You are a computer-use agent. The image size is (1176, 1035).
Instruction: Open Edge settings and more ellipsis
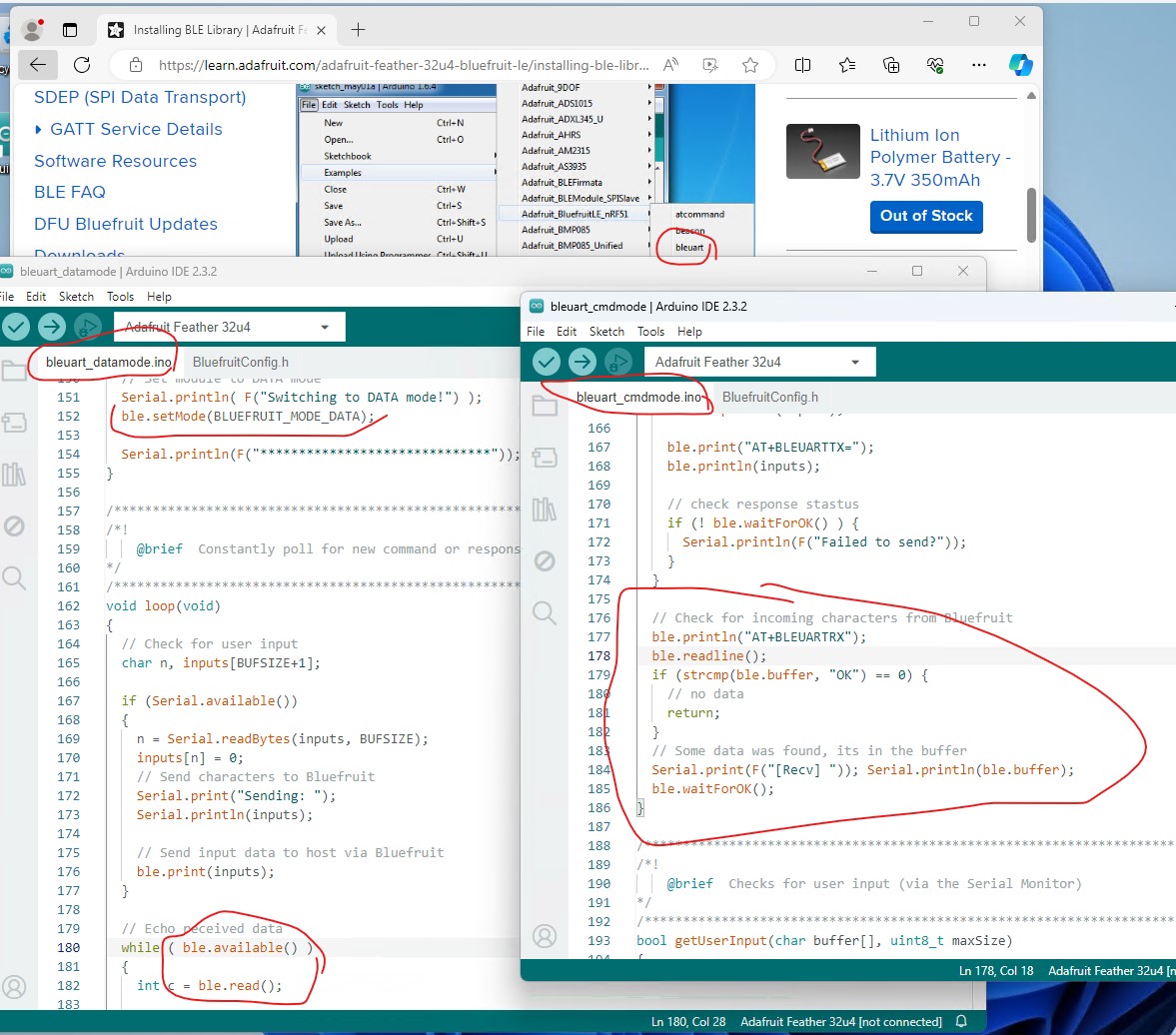[x=979, y=65]
